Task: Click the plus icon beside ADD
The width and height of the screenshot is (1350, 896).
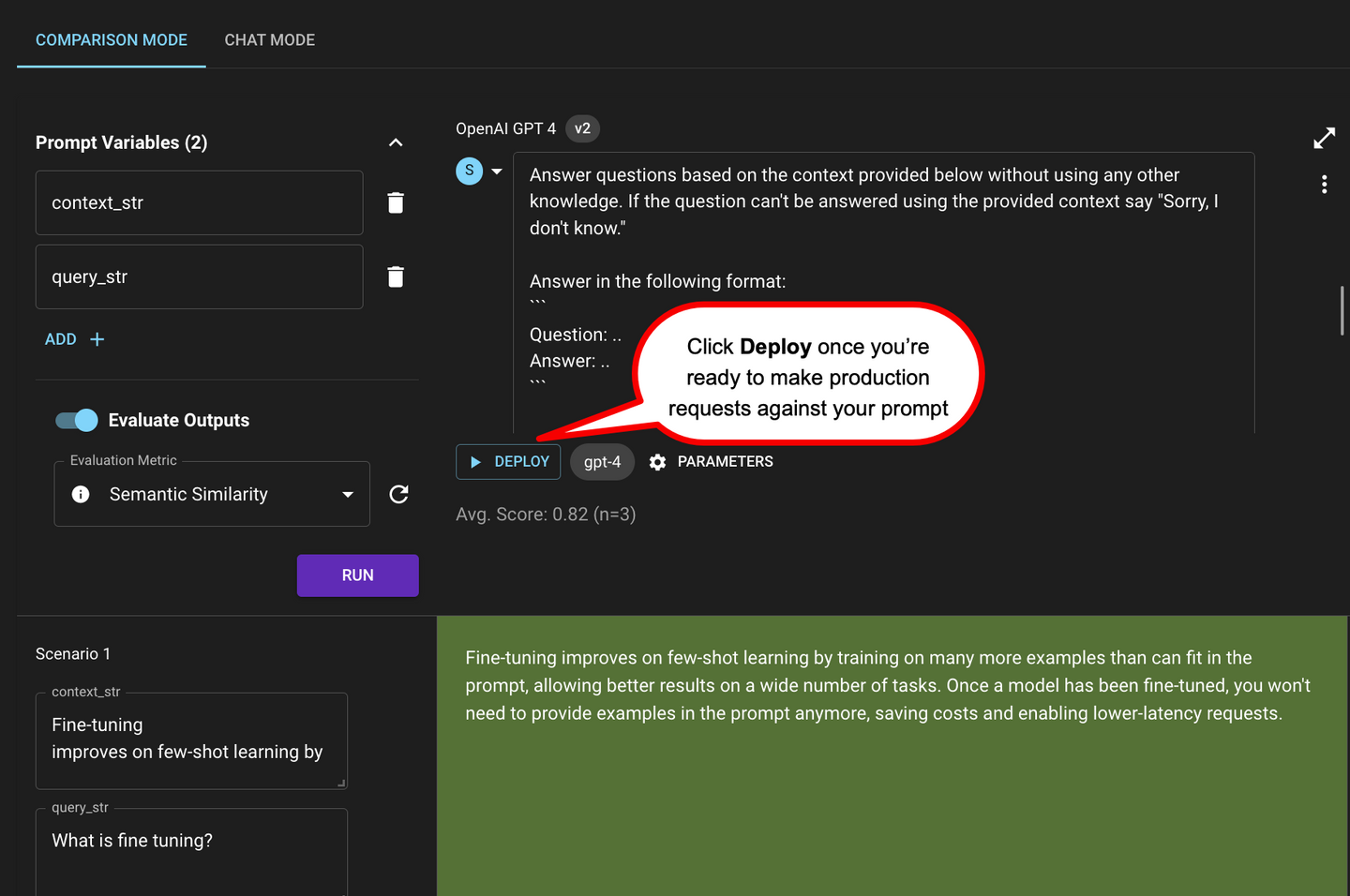Action: [97, 339]
